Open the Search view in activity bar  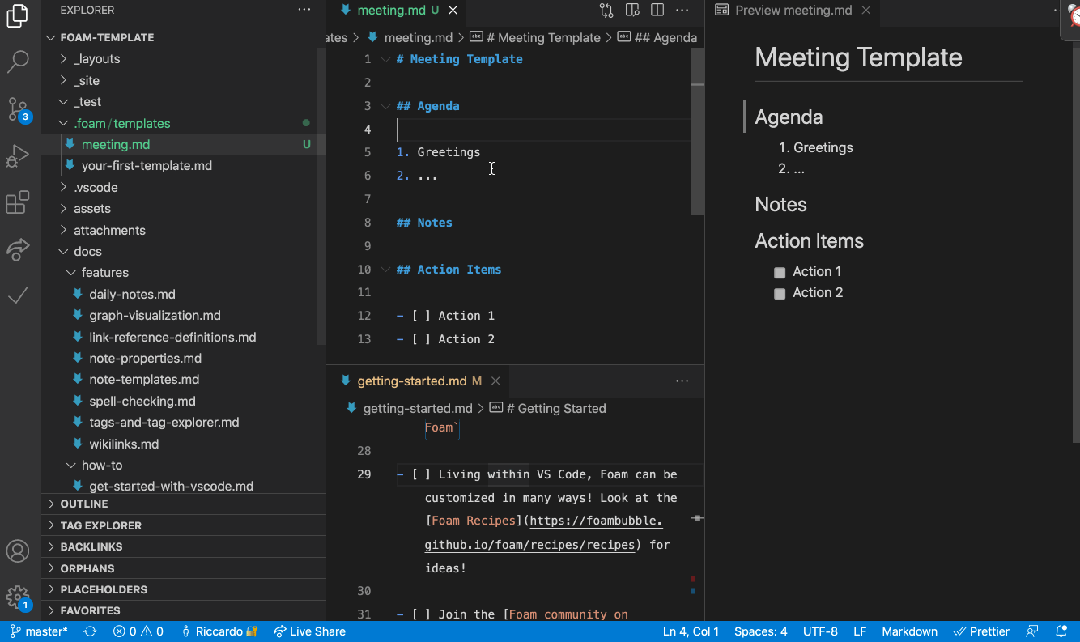coord(17,62)
